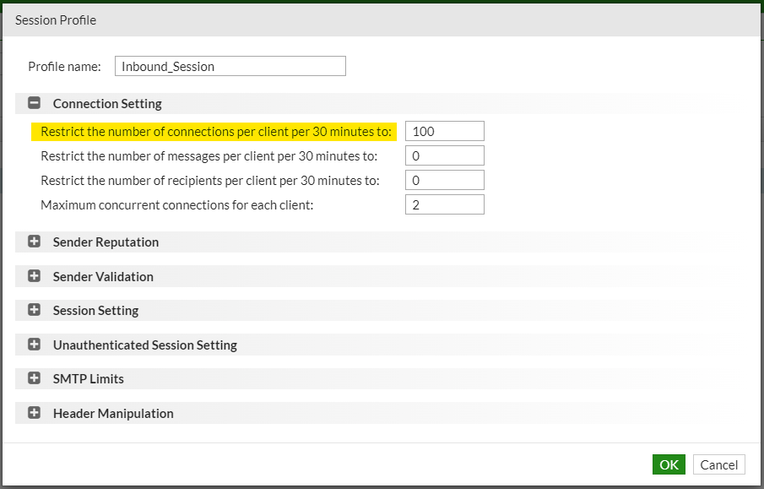764x489 pixels.
Task: Click the Maximum concurrent connections field
Action: point(444,204)
